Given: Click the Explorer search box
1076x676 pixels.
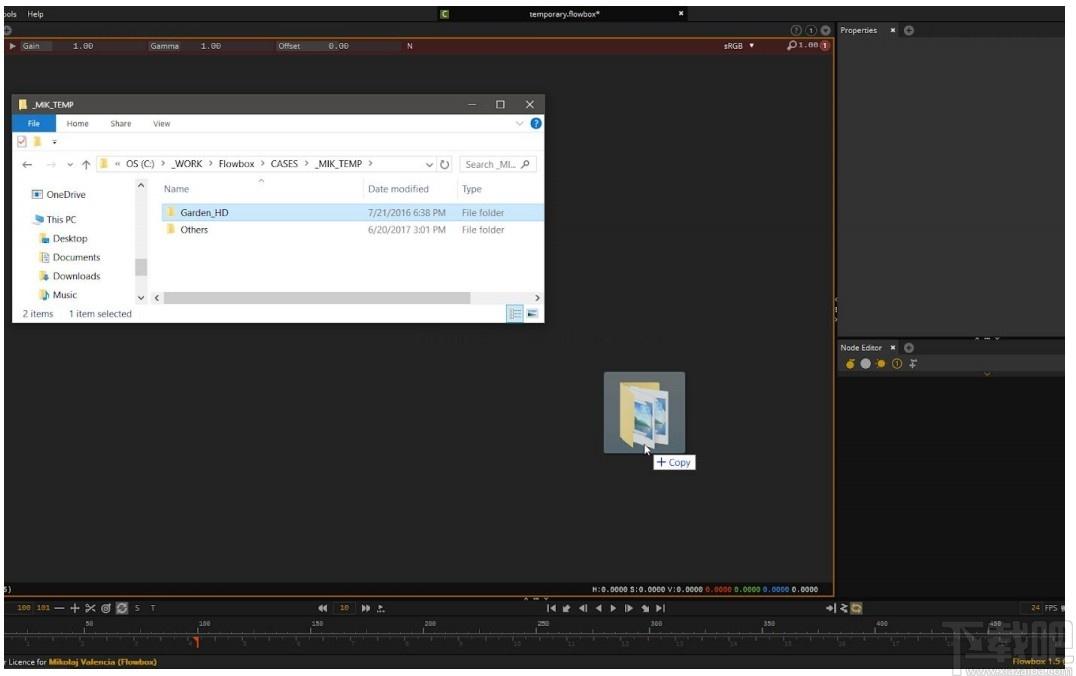Looking at the screenshot, I should (x=497, y=164).
